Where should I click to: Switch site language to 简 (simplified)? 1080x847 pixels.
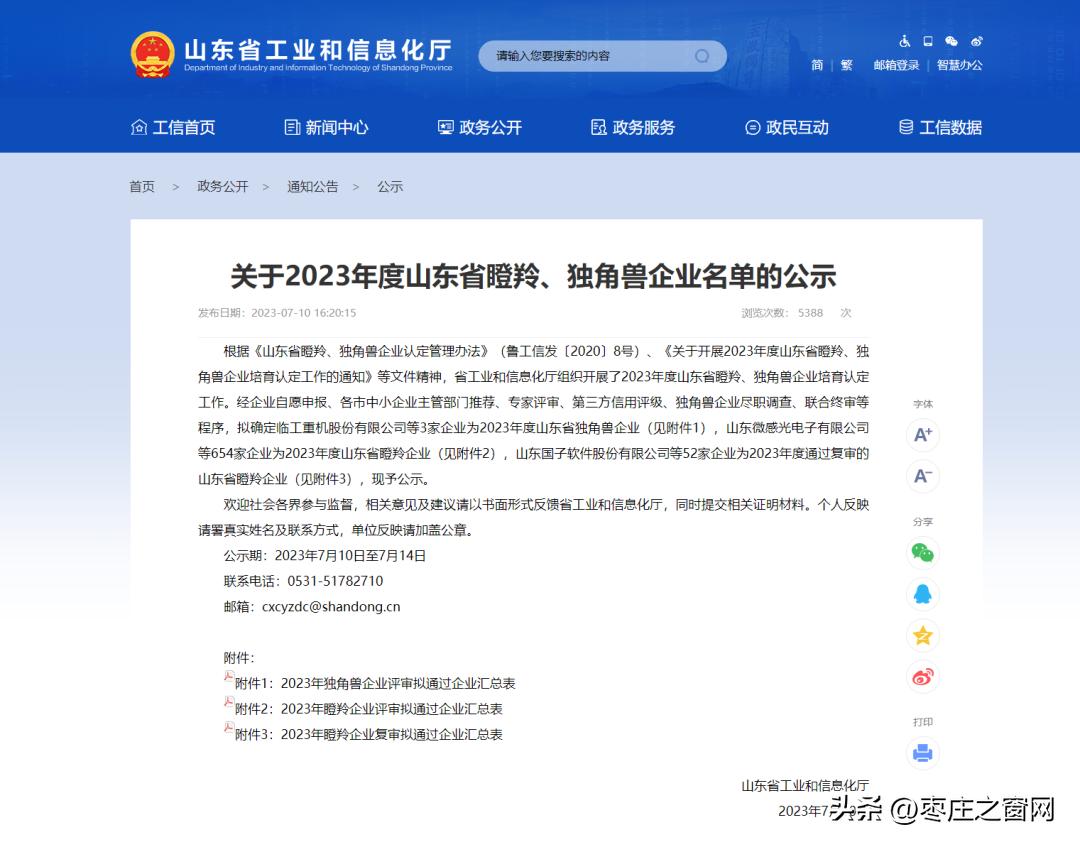[816, 64]
